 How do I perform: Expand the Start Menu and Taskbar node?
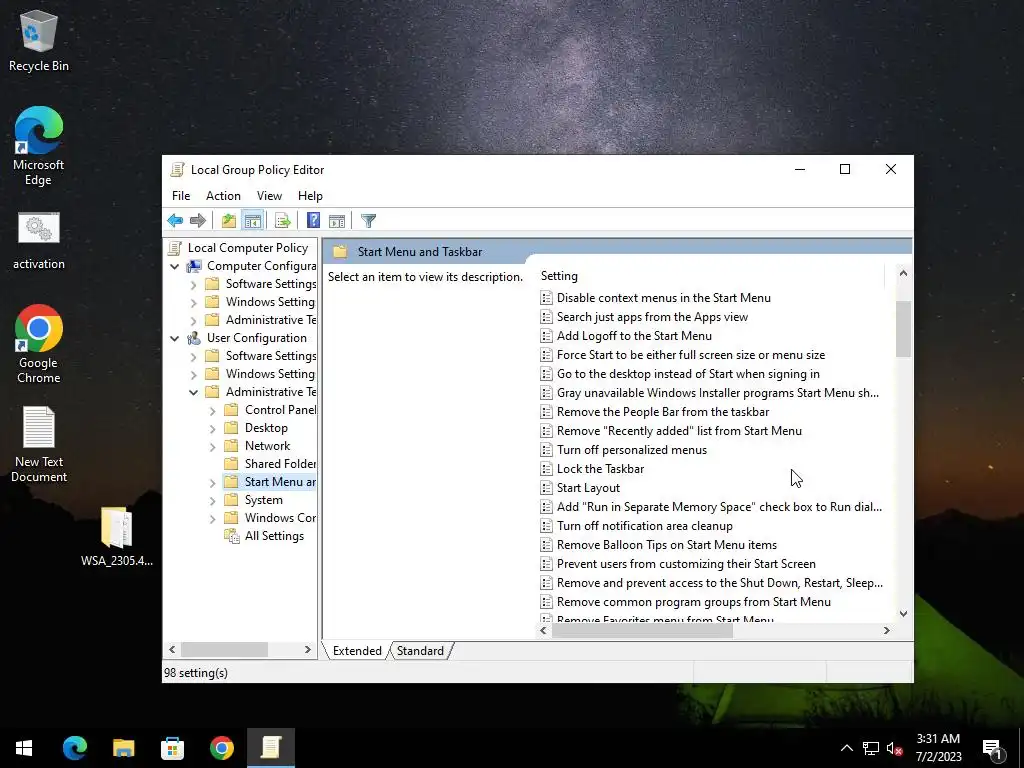[x=212, y=483]
